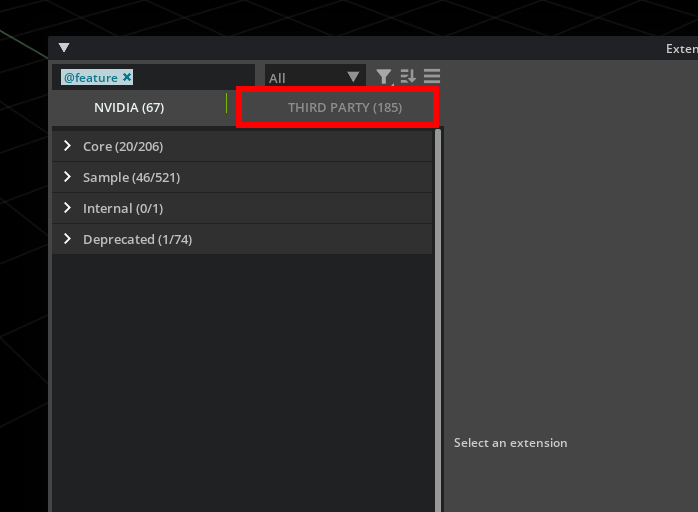The height and width of the screenshot is (512, 698).
Task: Expand the Internal category chevron
Action: (67, 208)
